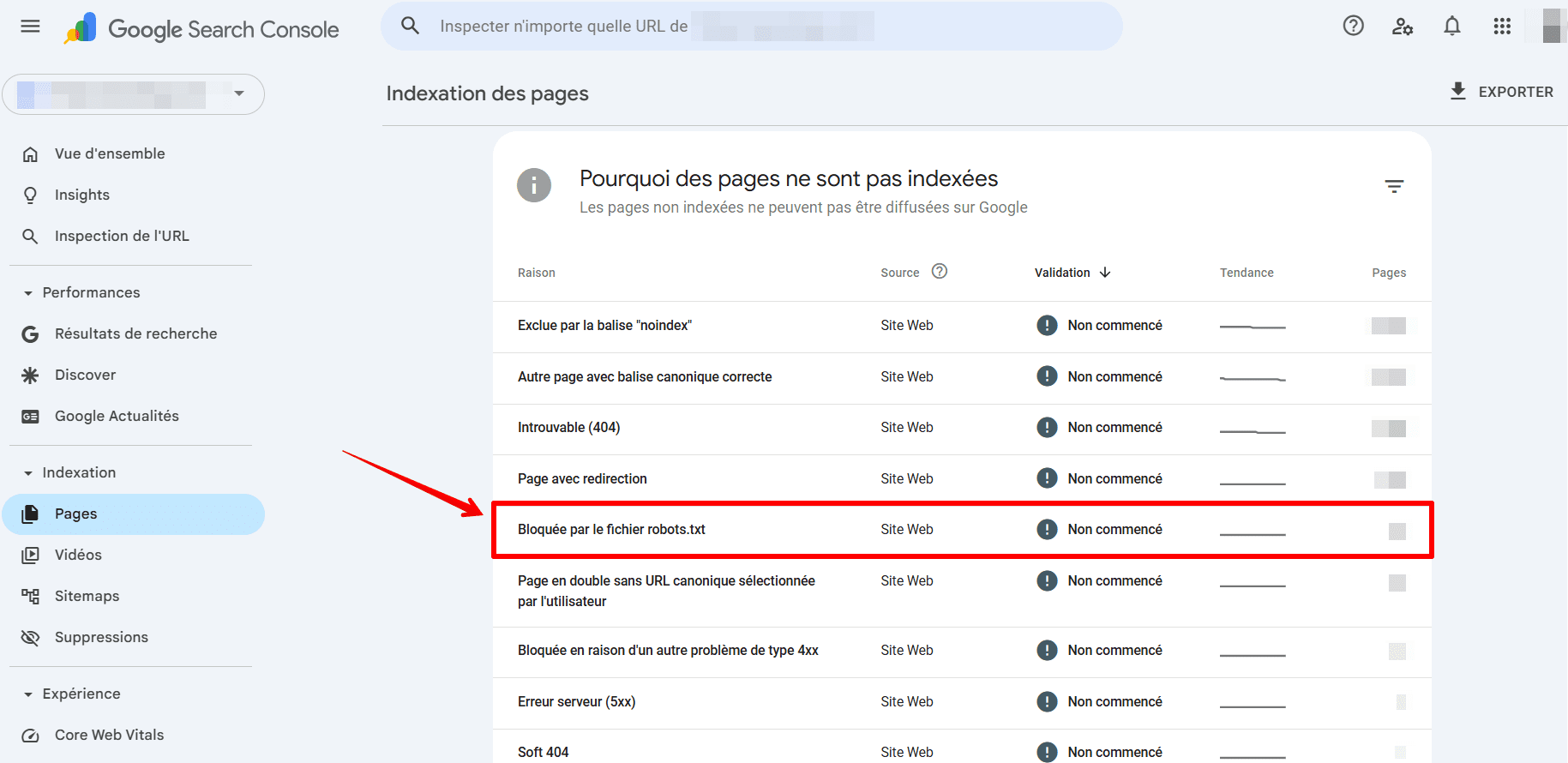Viewport: 1568px width, 763px height.
Task: Open the notifications bell
Action: 1452,27
